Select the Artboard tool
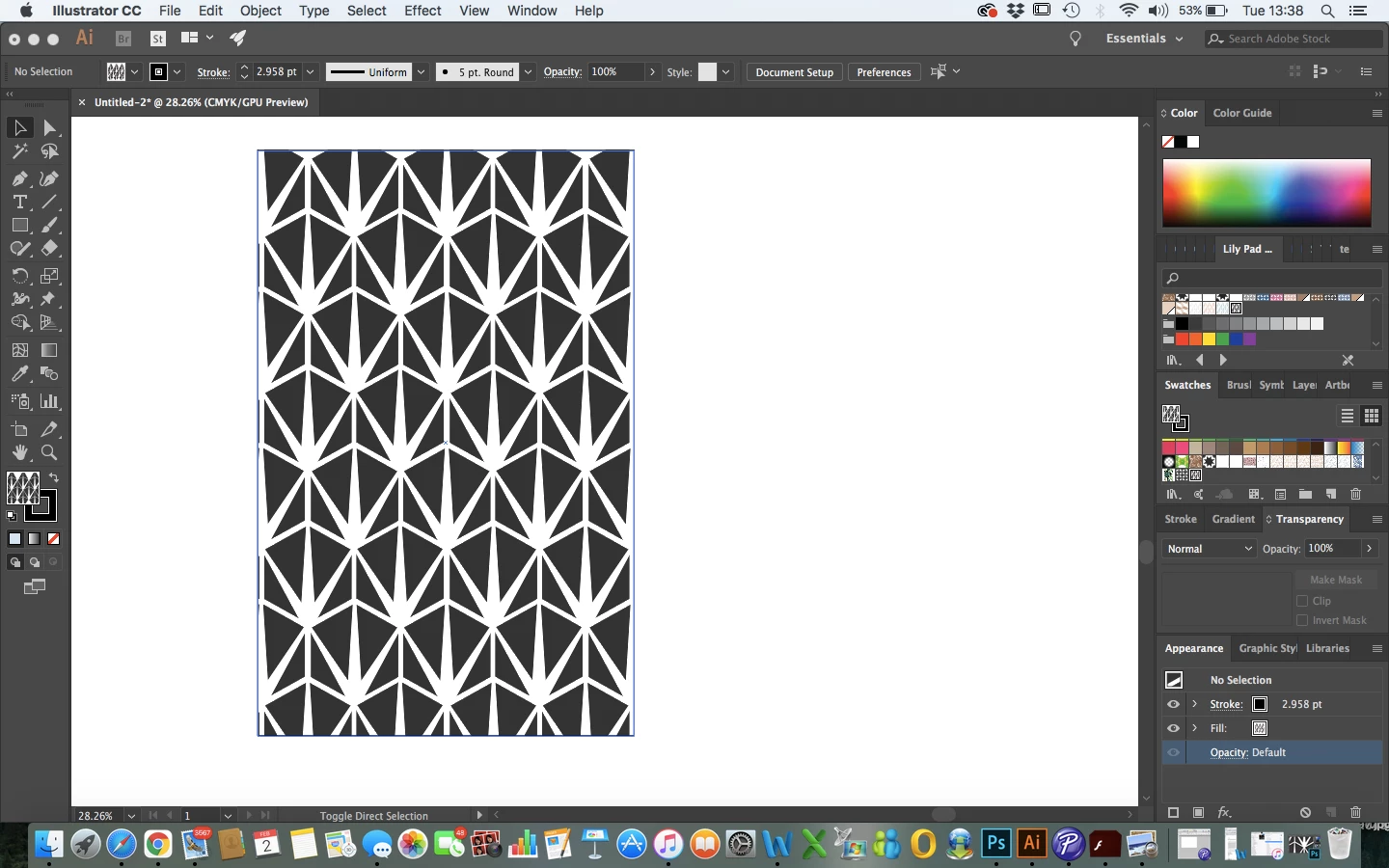The image size is (1389, 868). click(19, 429)
